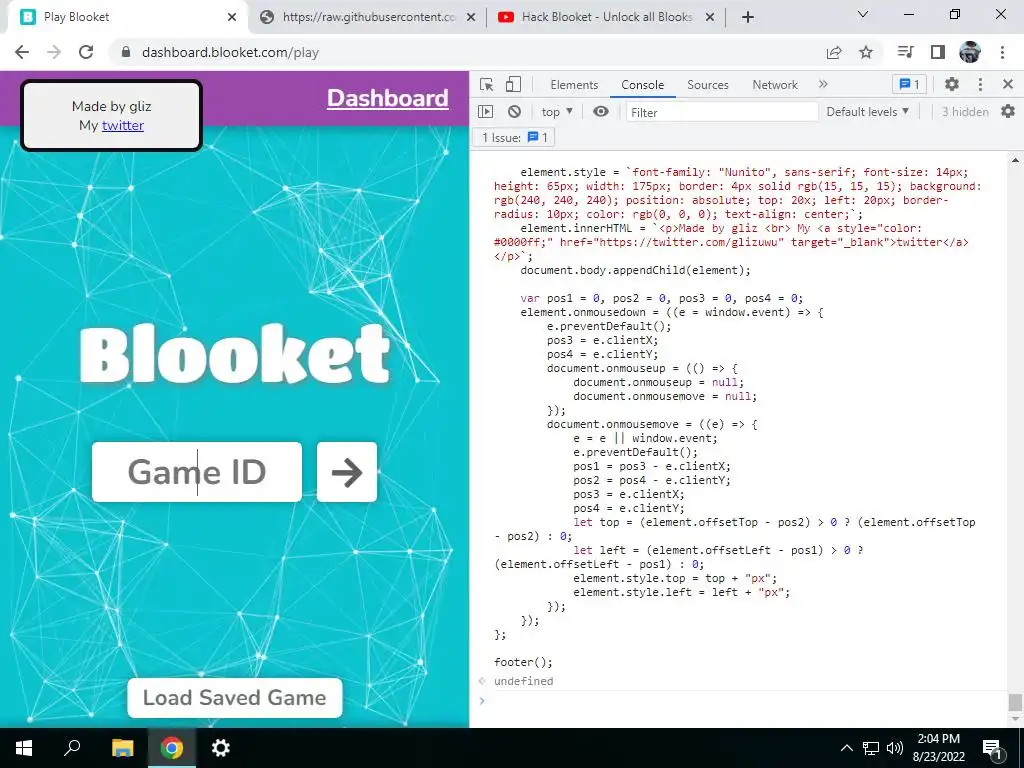Switch to the Console tab

pos(643,85)
